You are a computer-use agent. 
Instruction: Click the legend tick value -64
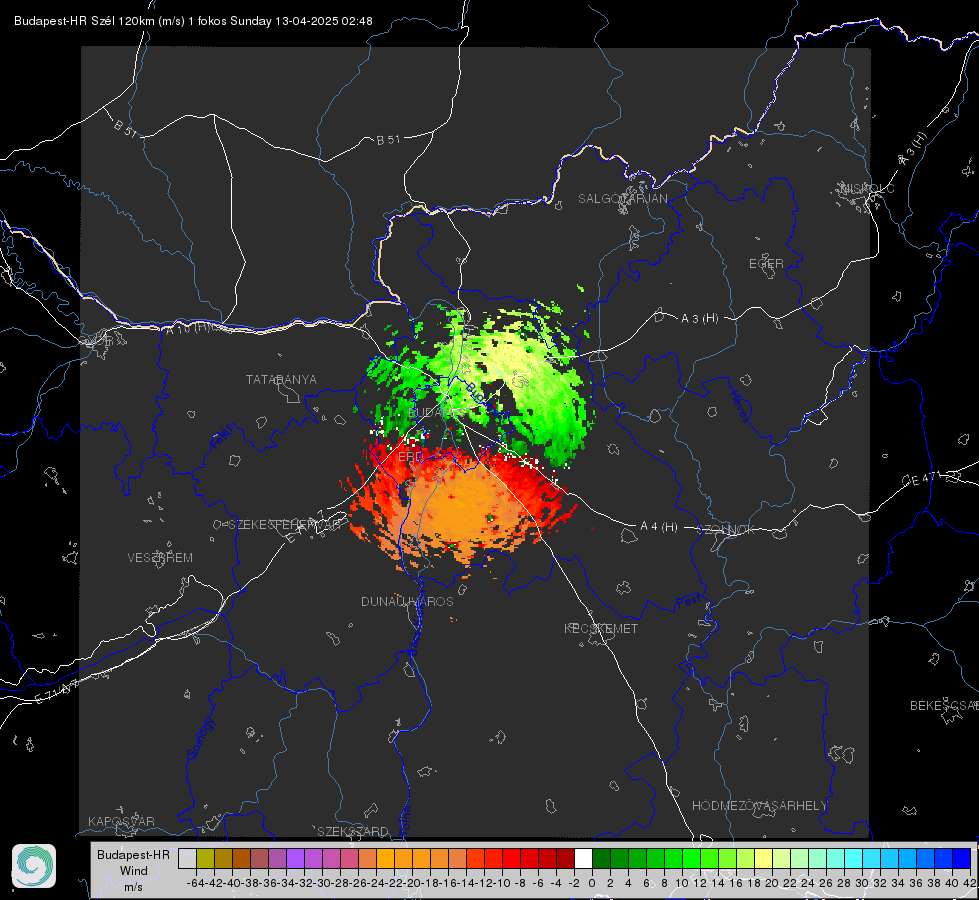196,883
